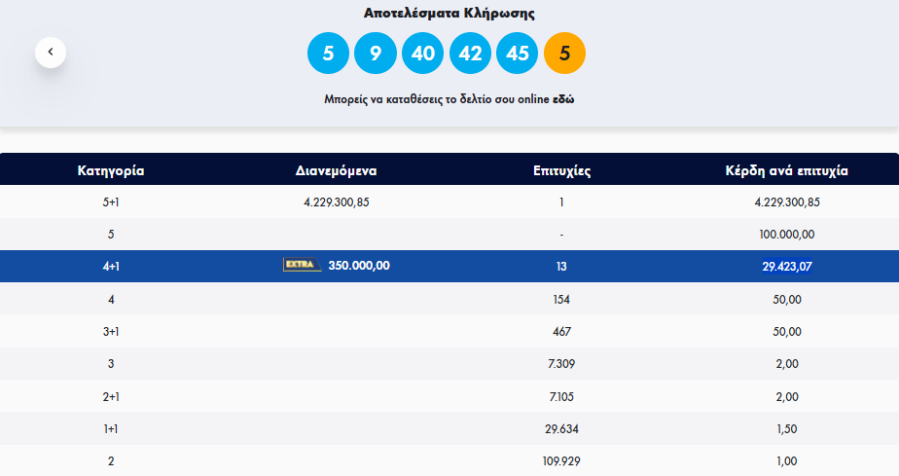Select the 5+1 category row
Screen dimensions: 899x476
point(111,202)
